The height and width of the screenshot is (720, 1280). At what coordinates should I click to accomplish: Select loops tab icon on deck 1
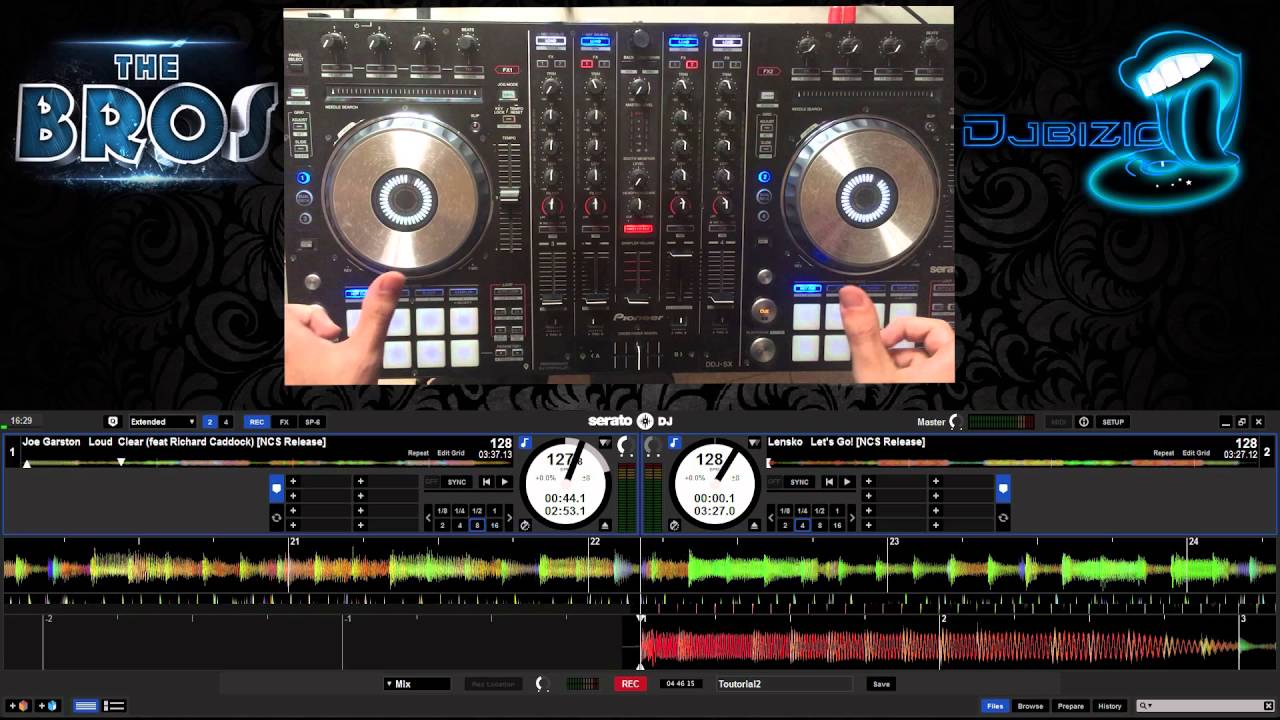click(x=277, y=517)
